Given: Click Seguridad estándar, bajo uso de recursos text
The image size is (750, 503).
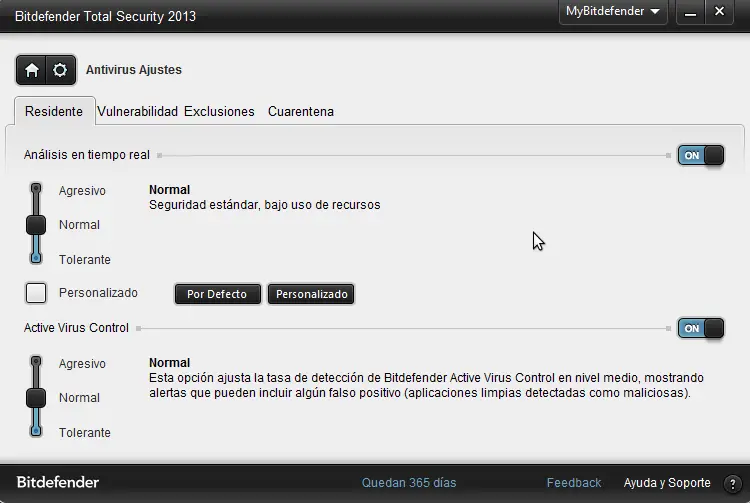Looking at the screenshot, I should 265,205.
